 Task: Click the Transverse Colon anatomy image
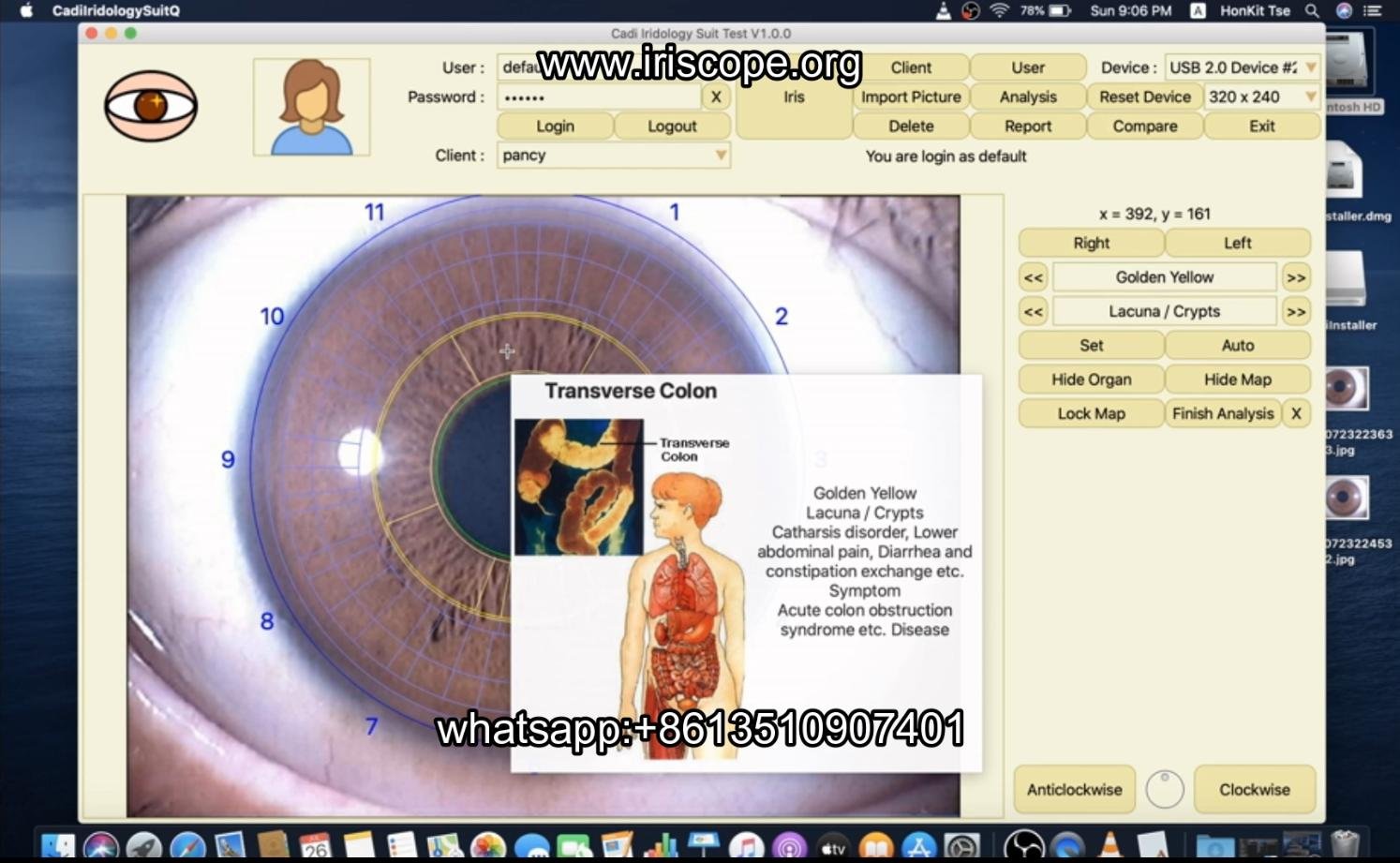pos(579,487)
